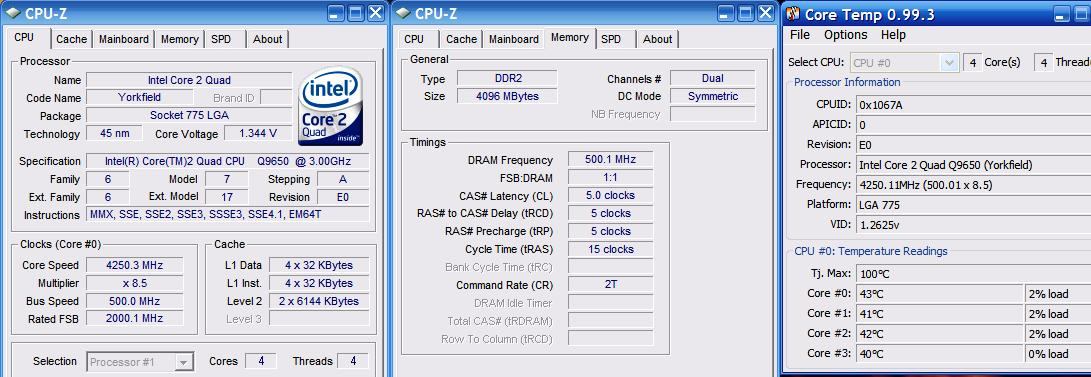Click the VID value 1.2625v in Core Temp
Image resolution: width=1091 pixels, height=377 pixels.
click(x=973, y=225)
